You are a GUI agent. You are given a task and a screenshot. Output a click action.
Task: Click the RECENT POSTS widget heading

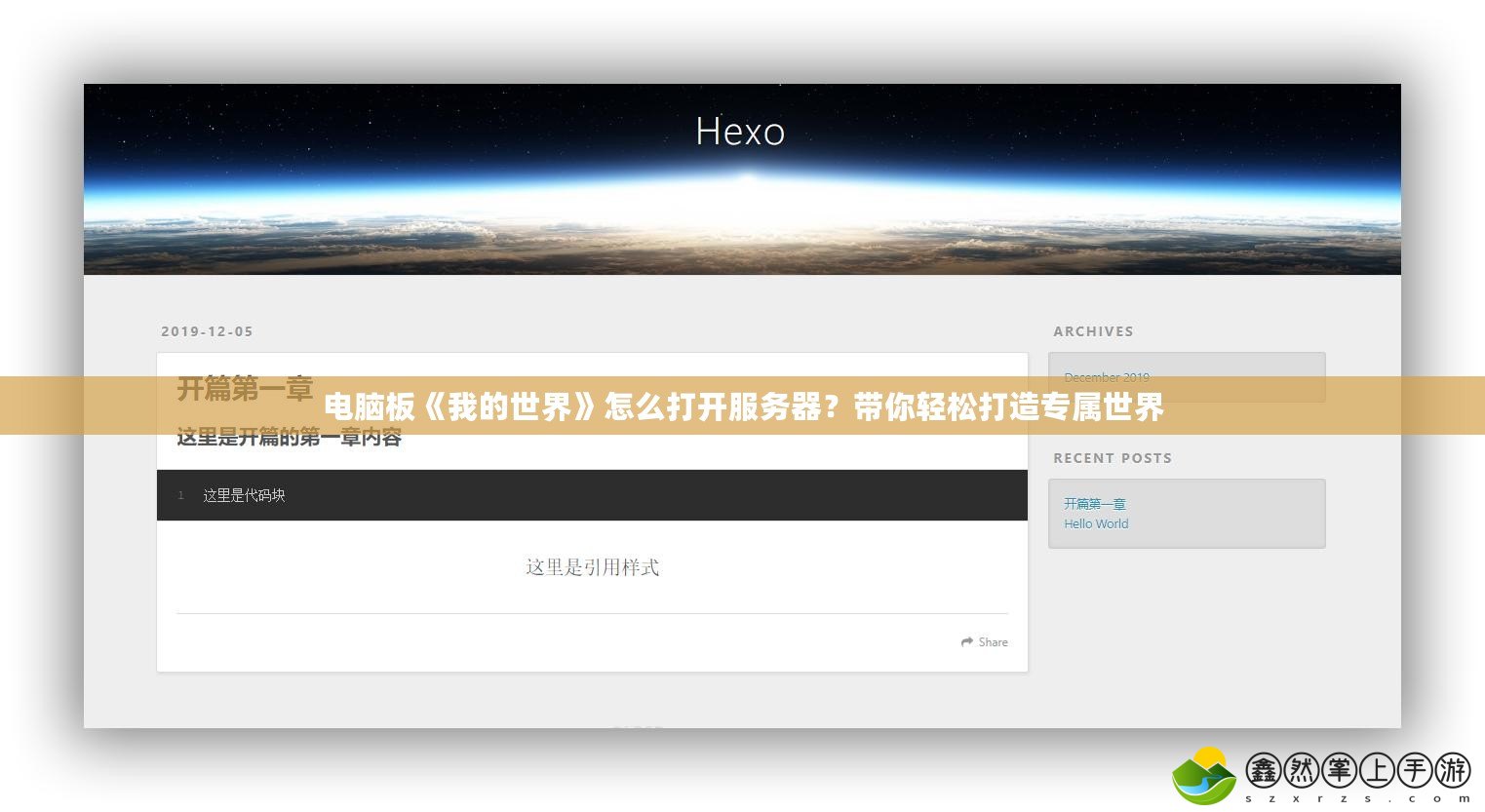tap(1113, 458)
